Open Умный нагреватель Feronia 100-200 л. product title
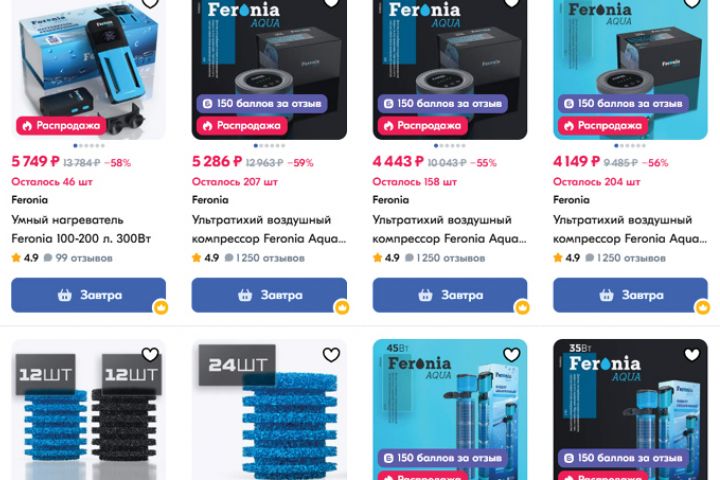 [81, 229]
